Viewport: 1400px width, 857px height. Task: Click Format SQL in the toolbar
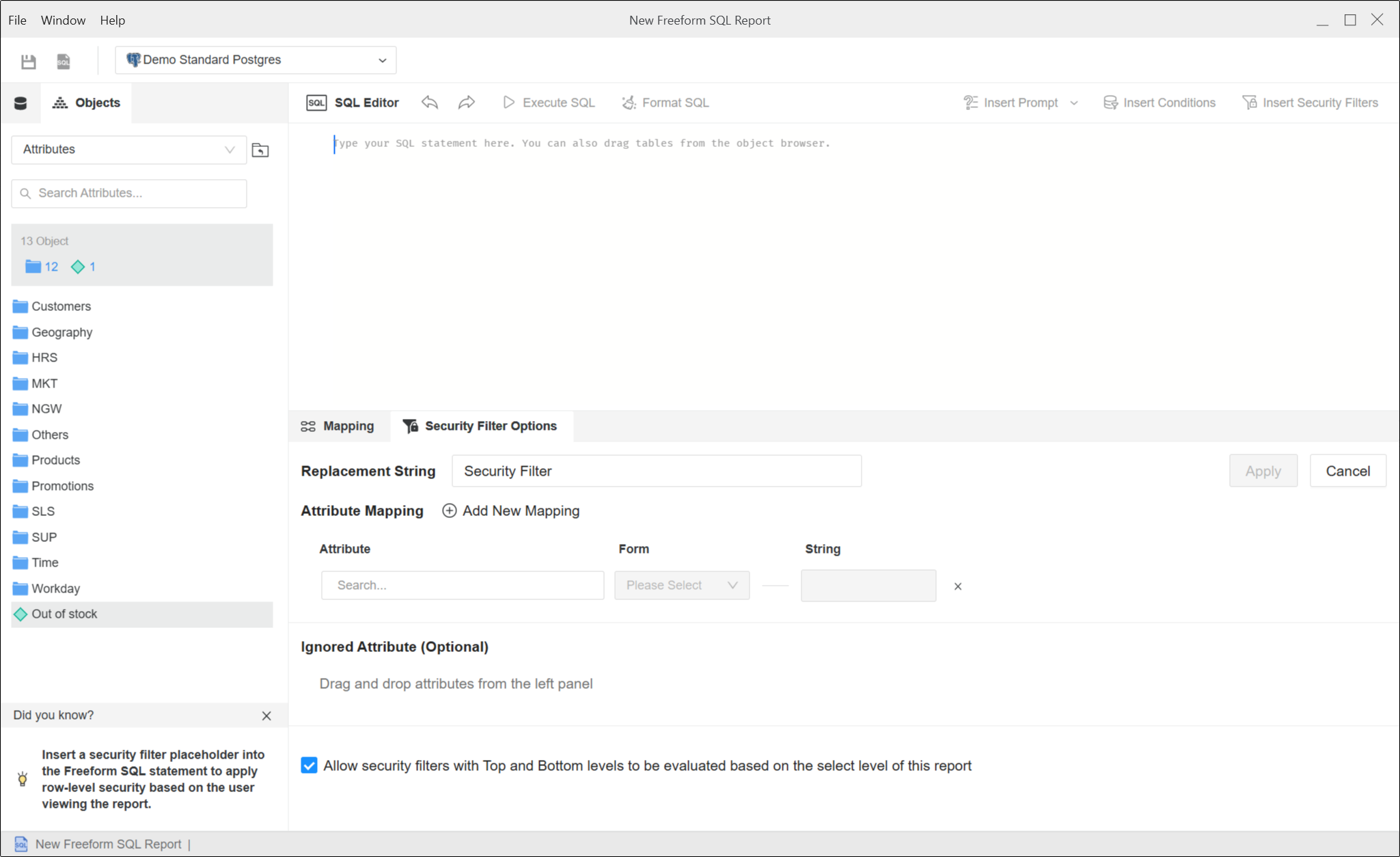click(x=665, y=103)
